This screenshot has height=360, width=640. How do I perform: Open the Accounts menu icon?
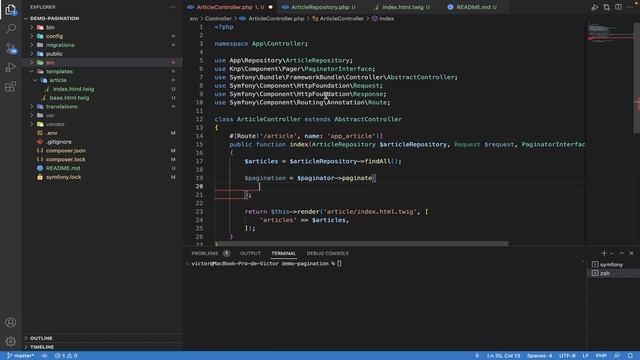pos(11,322)
